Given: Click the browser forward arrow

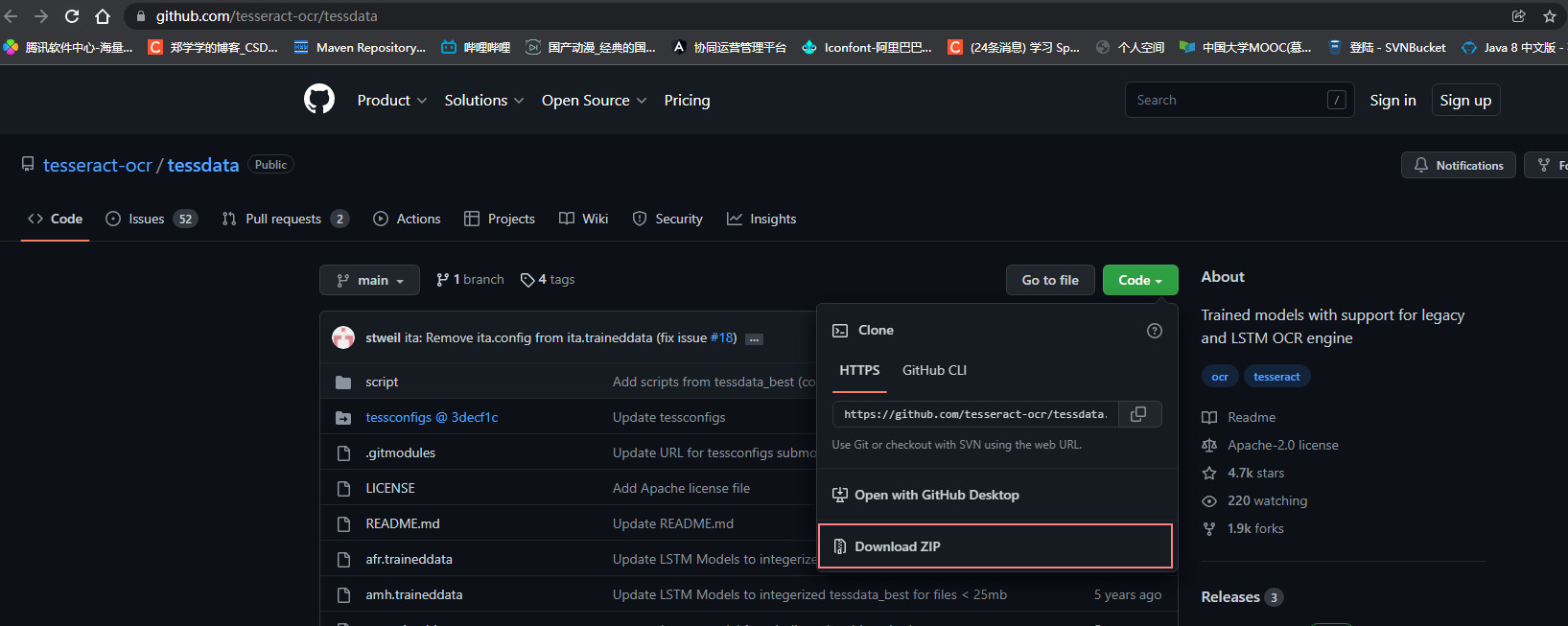Looking at the screenshot, I should 41,16.
